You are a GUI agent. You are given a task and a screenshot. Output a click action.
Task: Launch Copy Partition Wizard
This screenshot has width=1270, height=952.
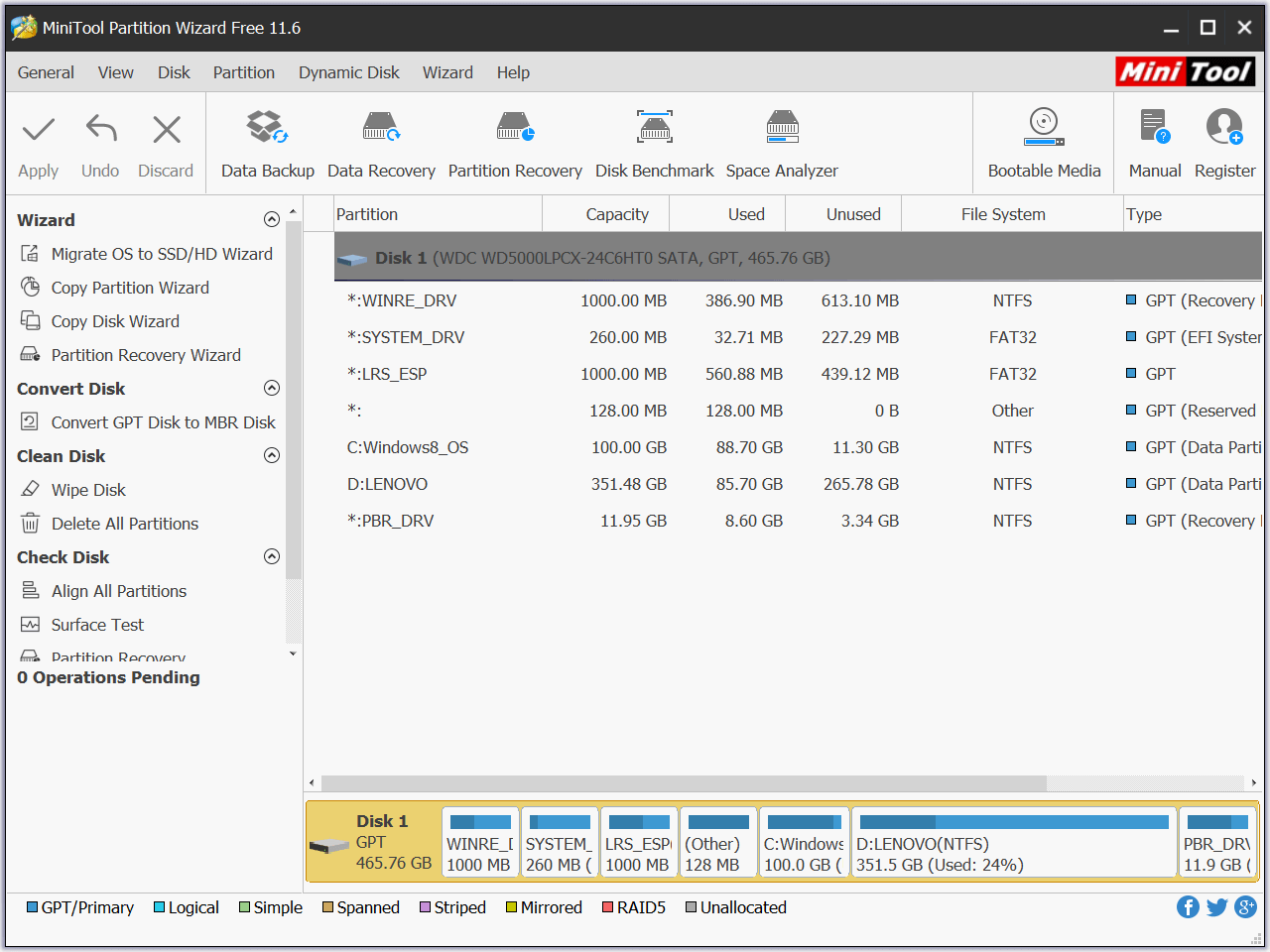pos(115,288)
